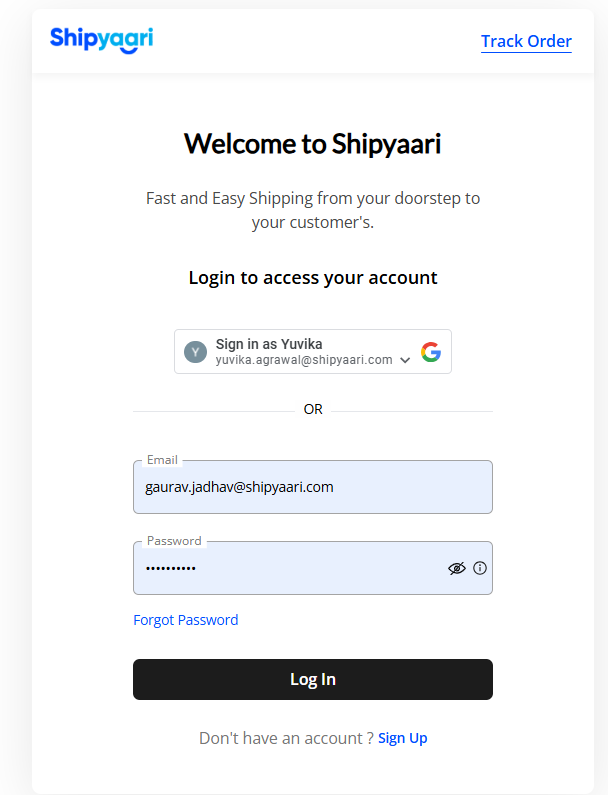Click the OR divider text

coord(313,409)
